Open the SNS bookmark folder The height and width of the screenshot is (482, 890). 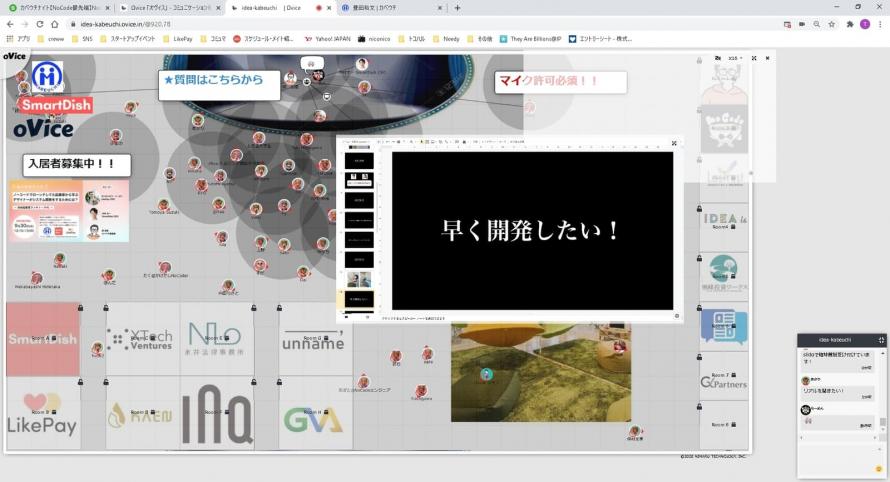pos(82,39)
